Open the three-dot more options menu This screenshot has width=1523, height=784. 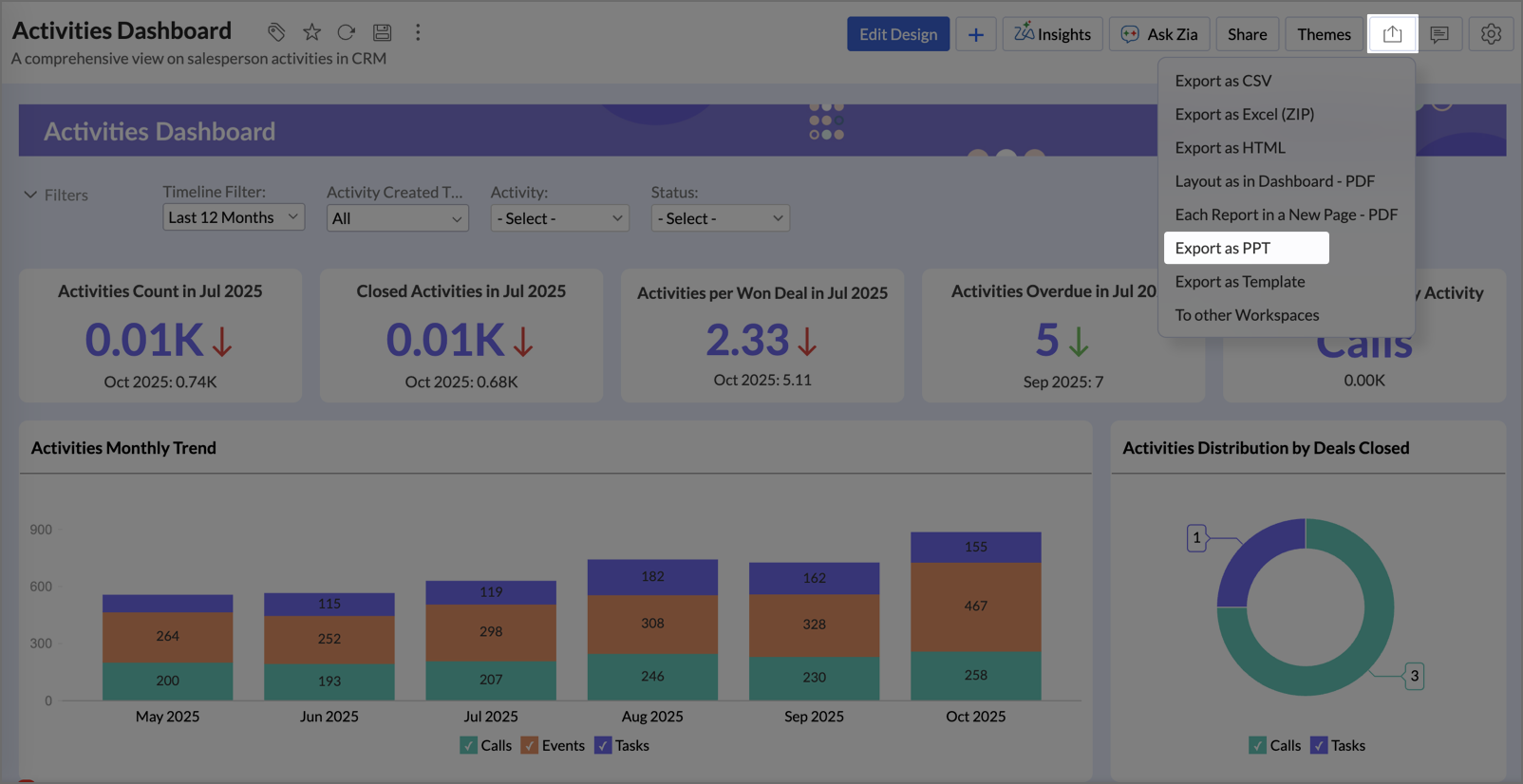(x=418, y=32)
